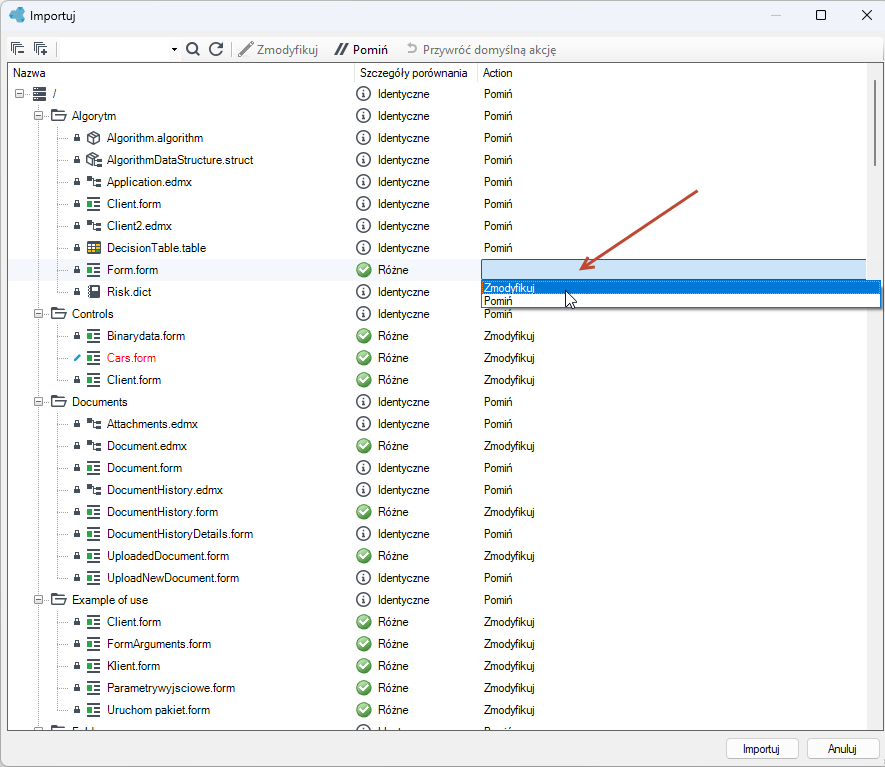Click the pencil edit icon beside Cars.form
885x767 pixels.
point(77,358)
